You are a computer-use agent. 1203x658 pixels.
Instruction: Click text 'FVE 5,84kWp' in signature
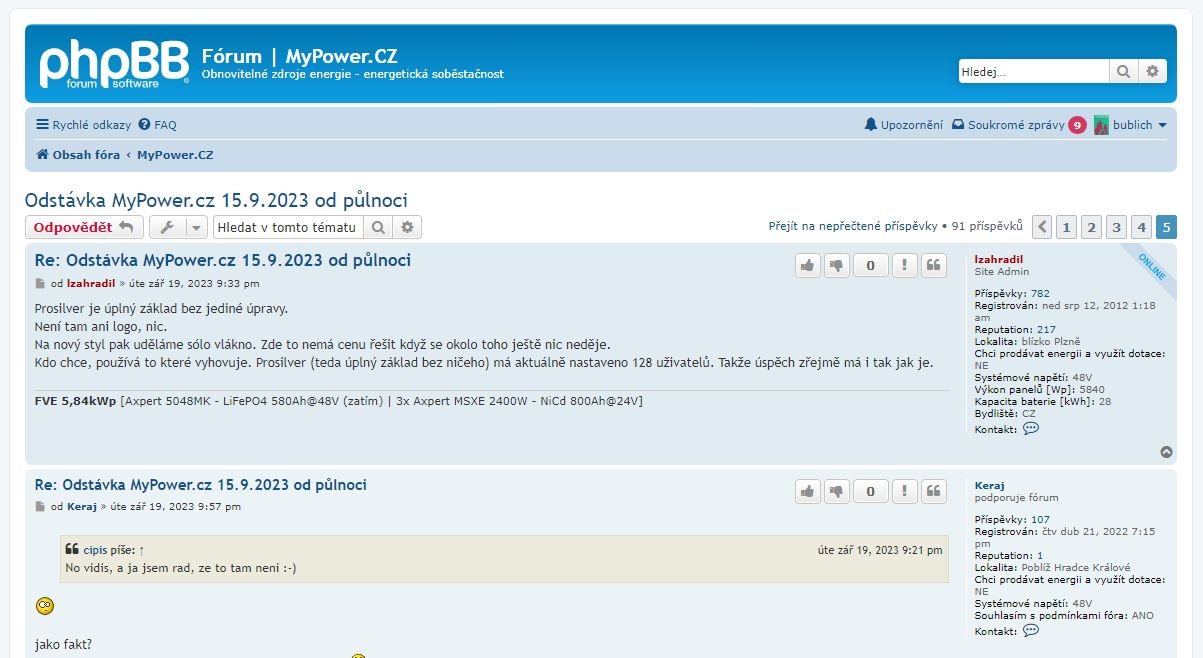click(76, 401)
